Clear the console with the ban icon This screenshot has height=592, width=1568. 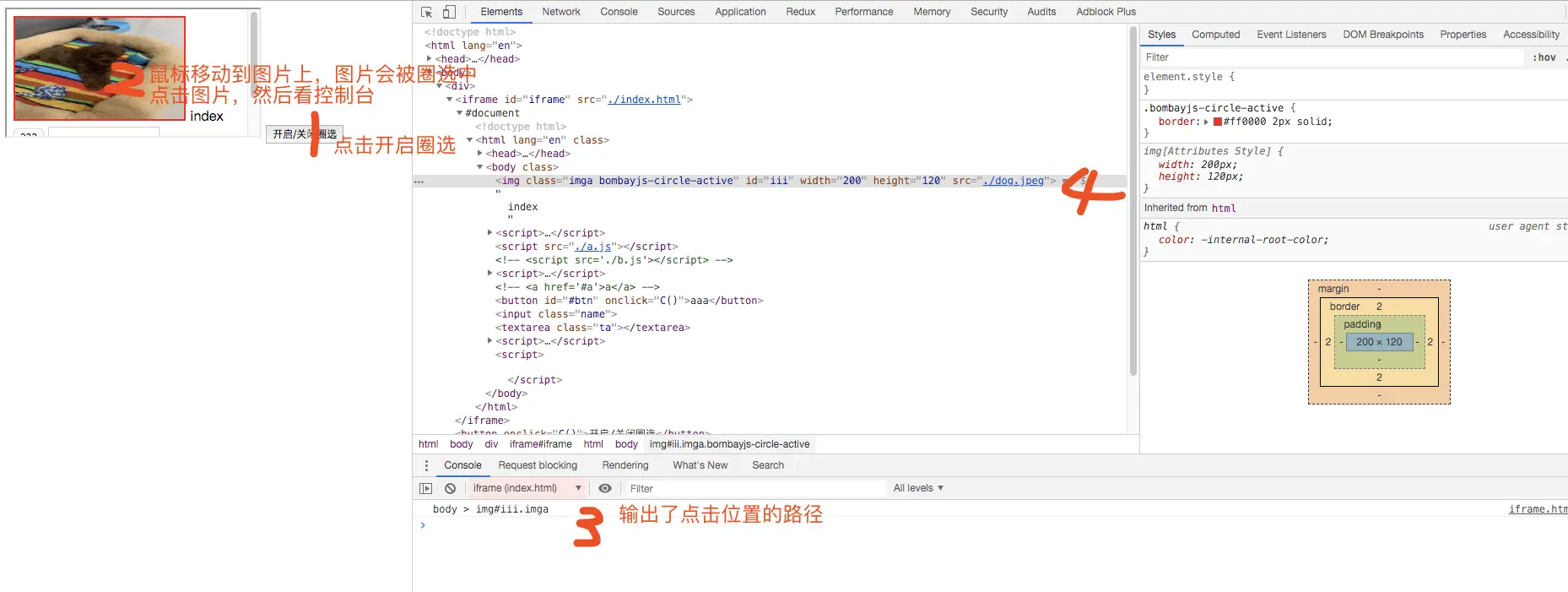tap(451, 488)
